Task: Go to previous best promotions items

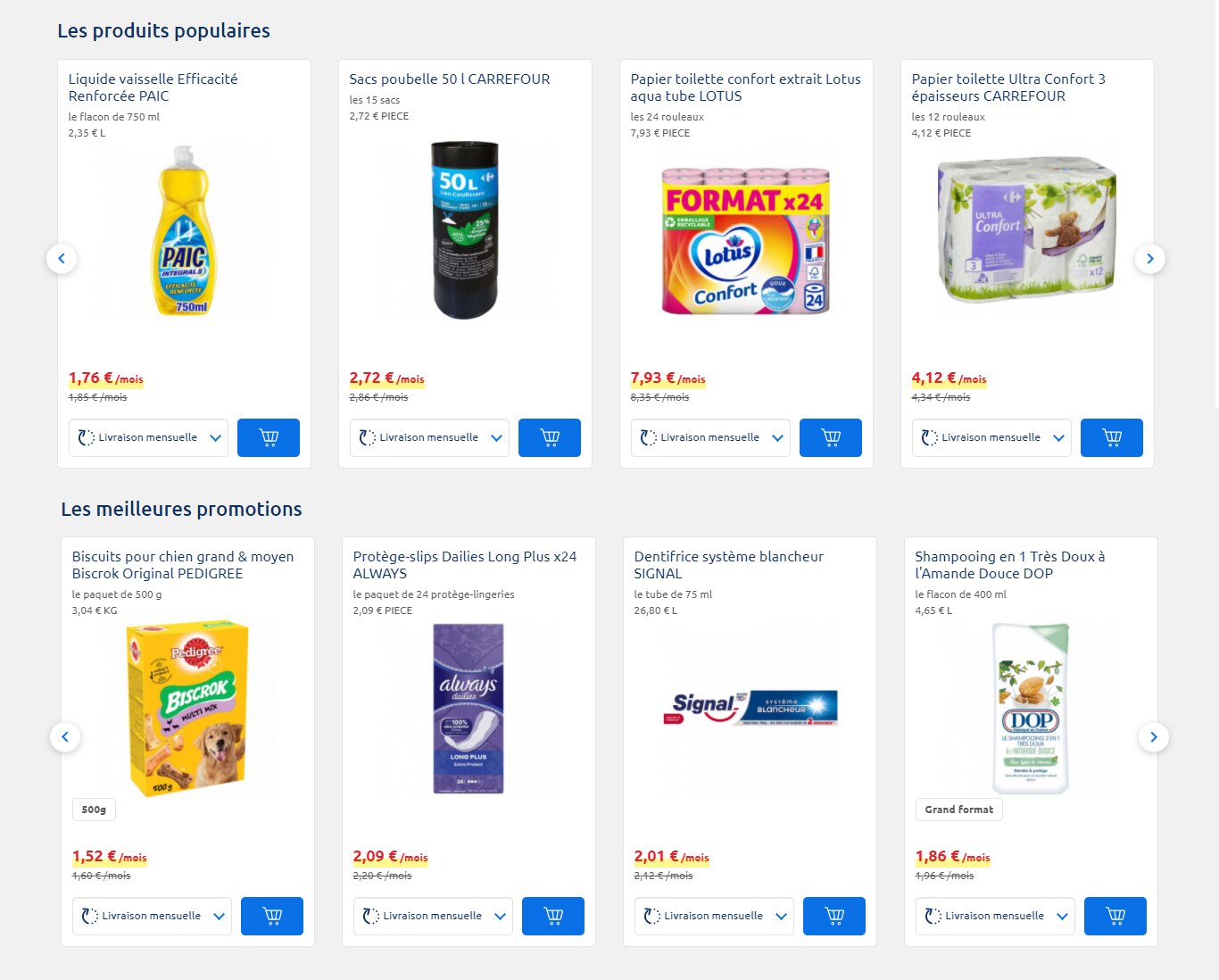Action: pos(65,737)
